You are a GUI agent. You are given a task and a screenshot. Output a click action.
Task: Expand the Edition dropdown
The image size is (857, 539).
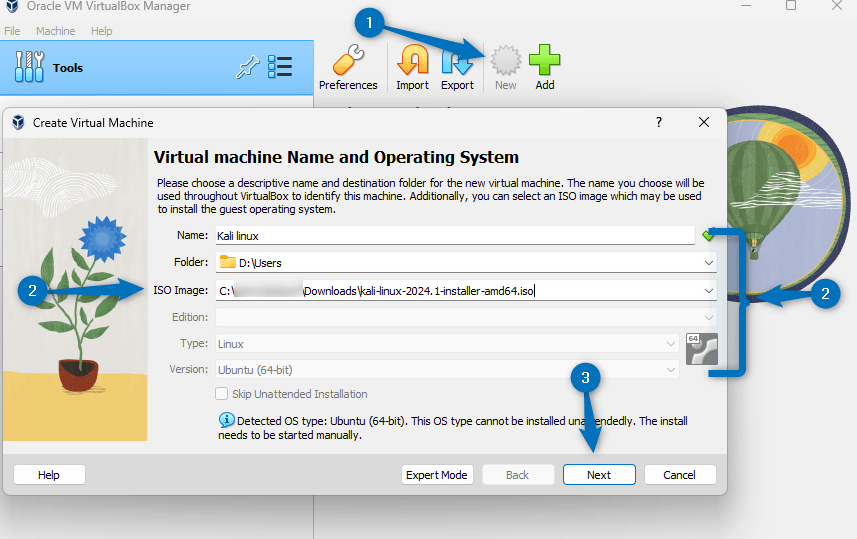click(708, 318)
